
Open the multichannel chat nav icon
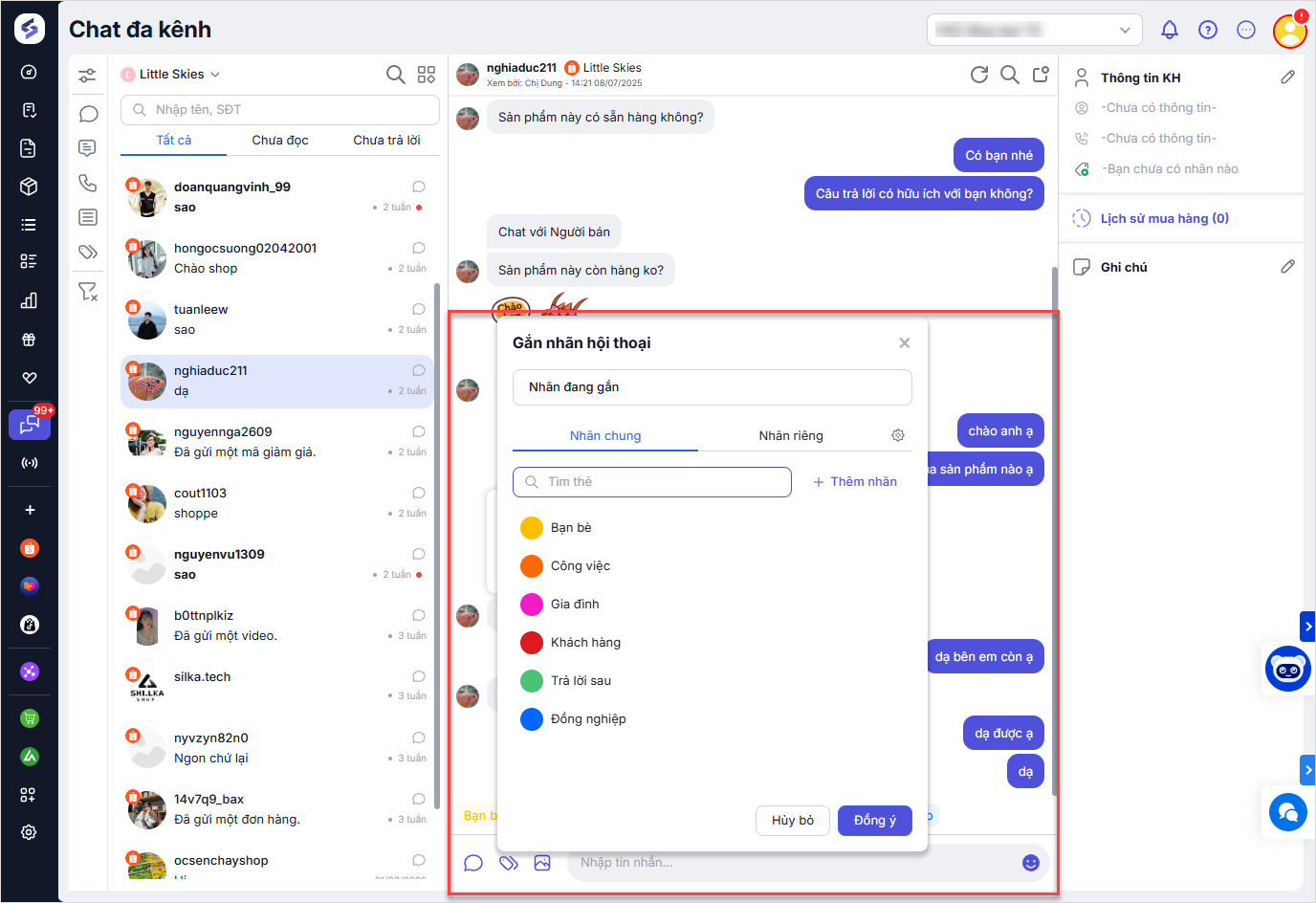(x=30, y=425)
